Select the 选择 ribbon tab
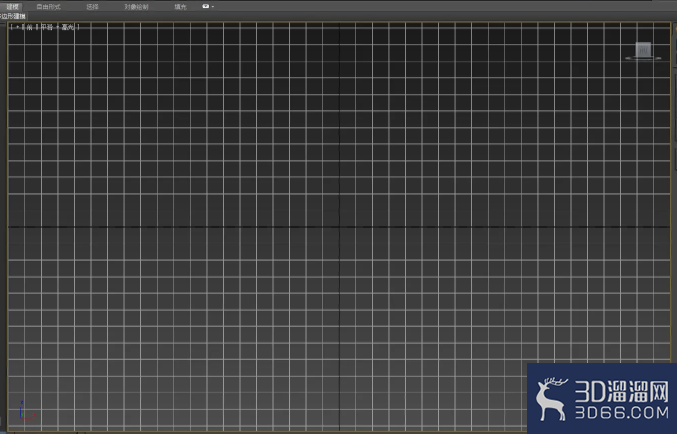The width and height of the screenshot is (677, 434). pos(92,7)
